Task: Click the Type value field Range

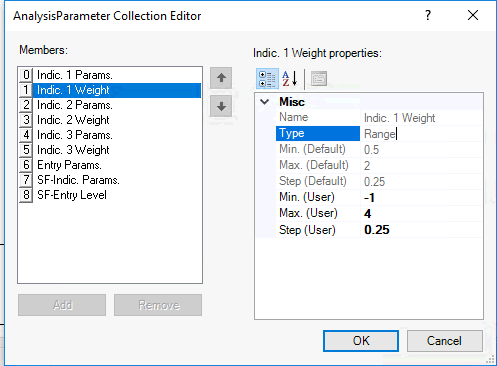Action: [x=421, y=134]
